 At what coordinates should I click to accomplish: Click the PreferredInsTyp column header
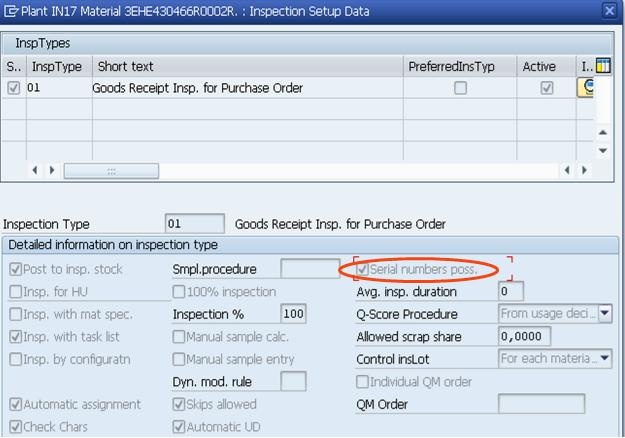[x=460, y=66]
